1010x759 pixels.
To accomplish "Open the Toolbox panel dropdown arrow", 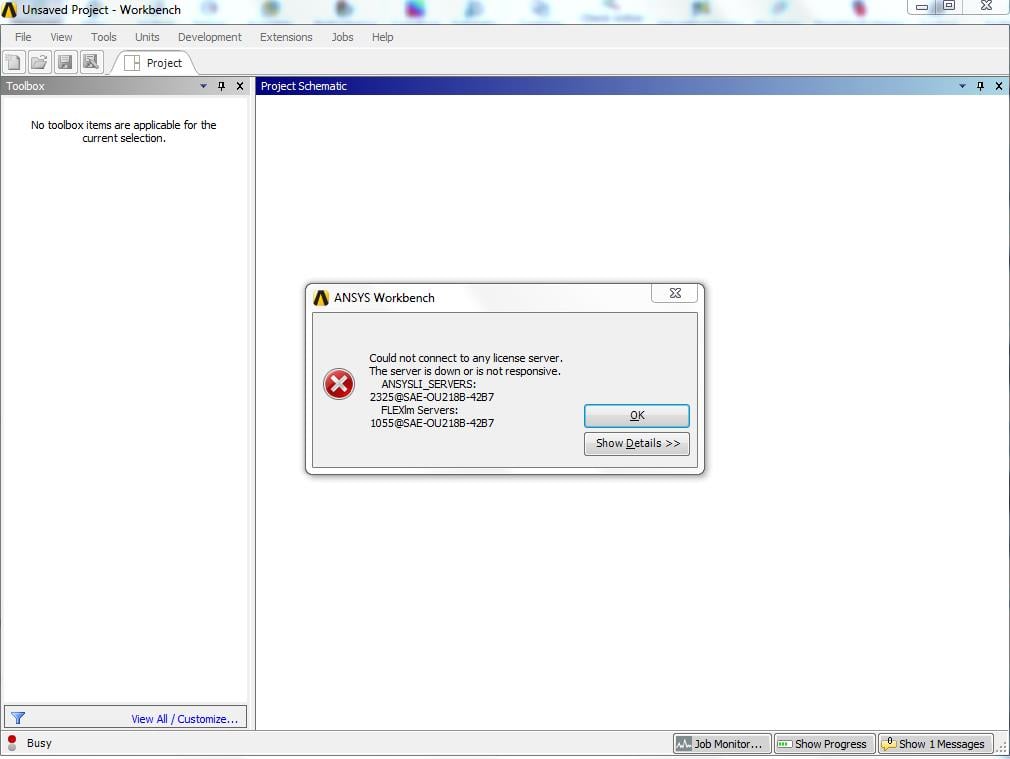I will click(x=204, y=86).
